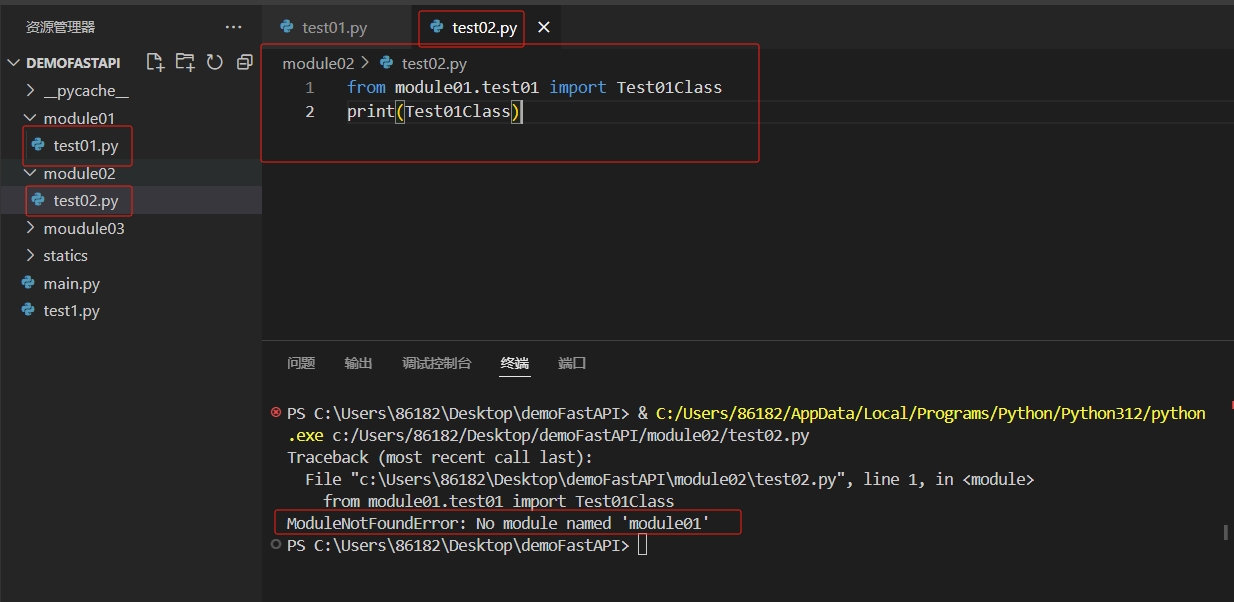This screenshot has height=602, width=1234.
Task: Expand the statics folder
Action: pos(65,255)
